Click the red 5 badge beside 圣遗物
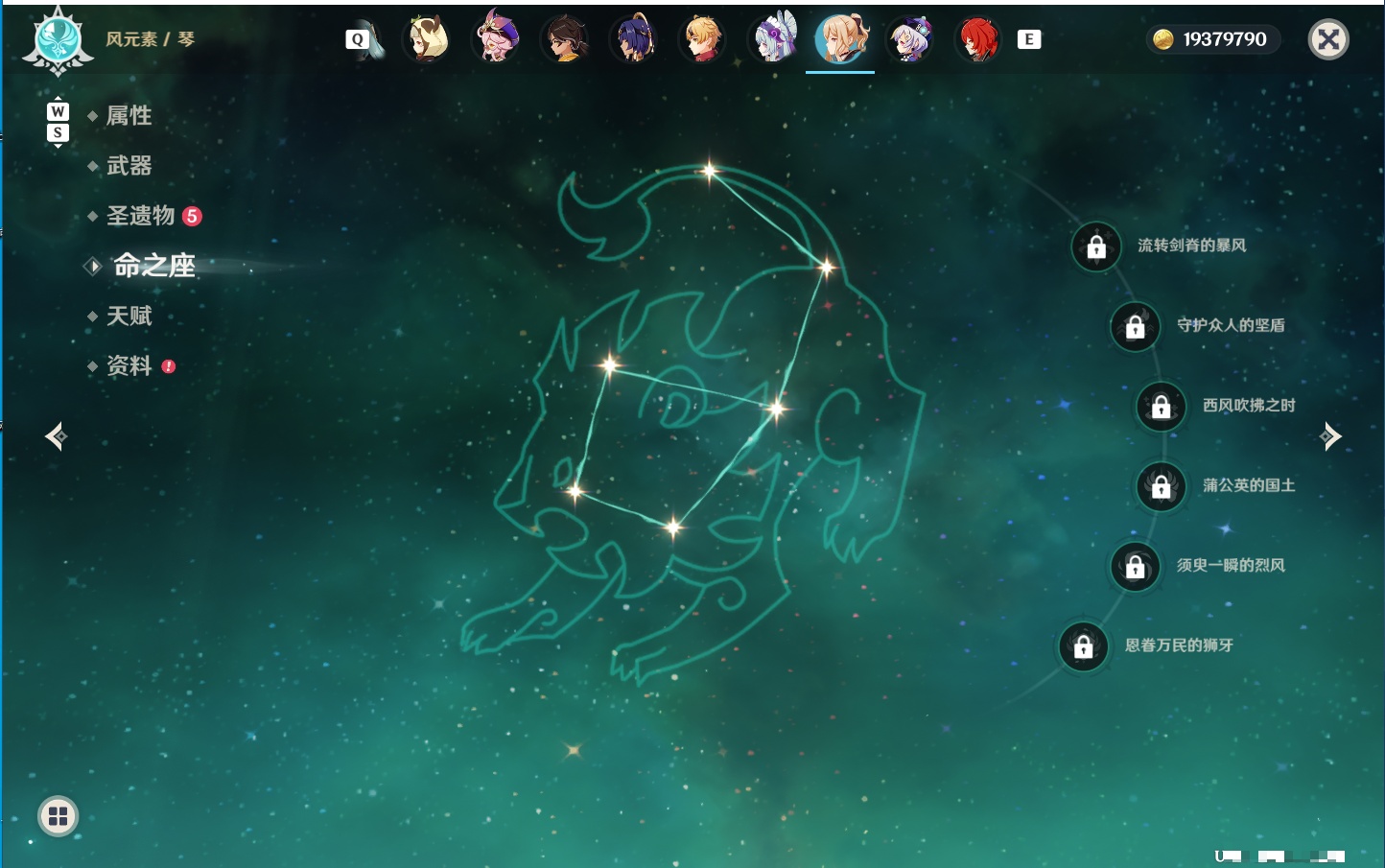1385x868 pixels. [192, 216]
